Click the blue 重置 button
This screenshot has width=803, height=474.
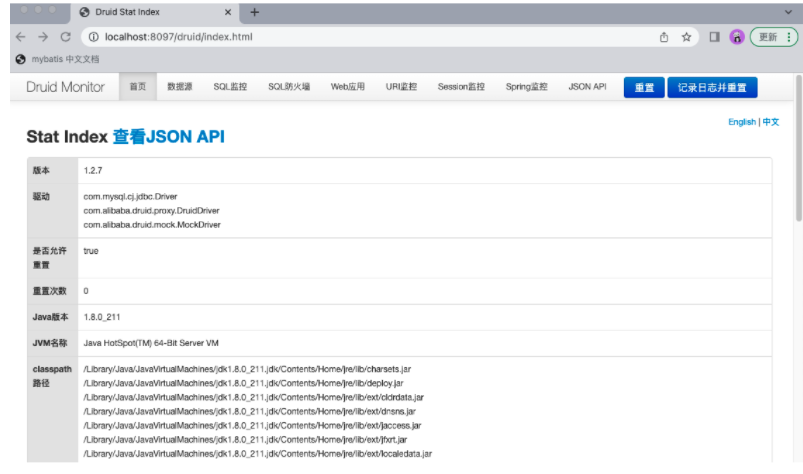(644, 88)
